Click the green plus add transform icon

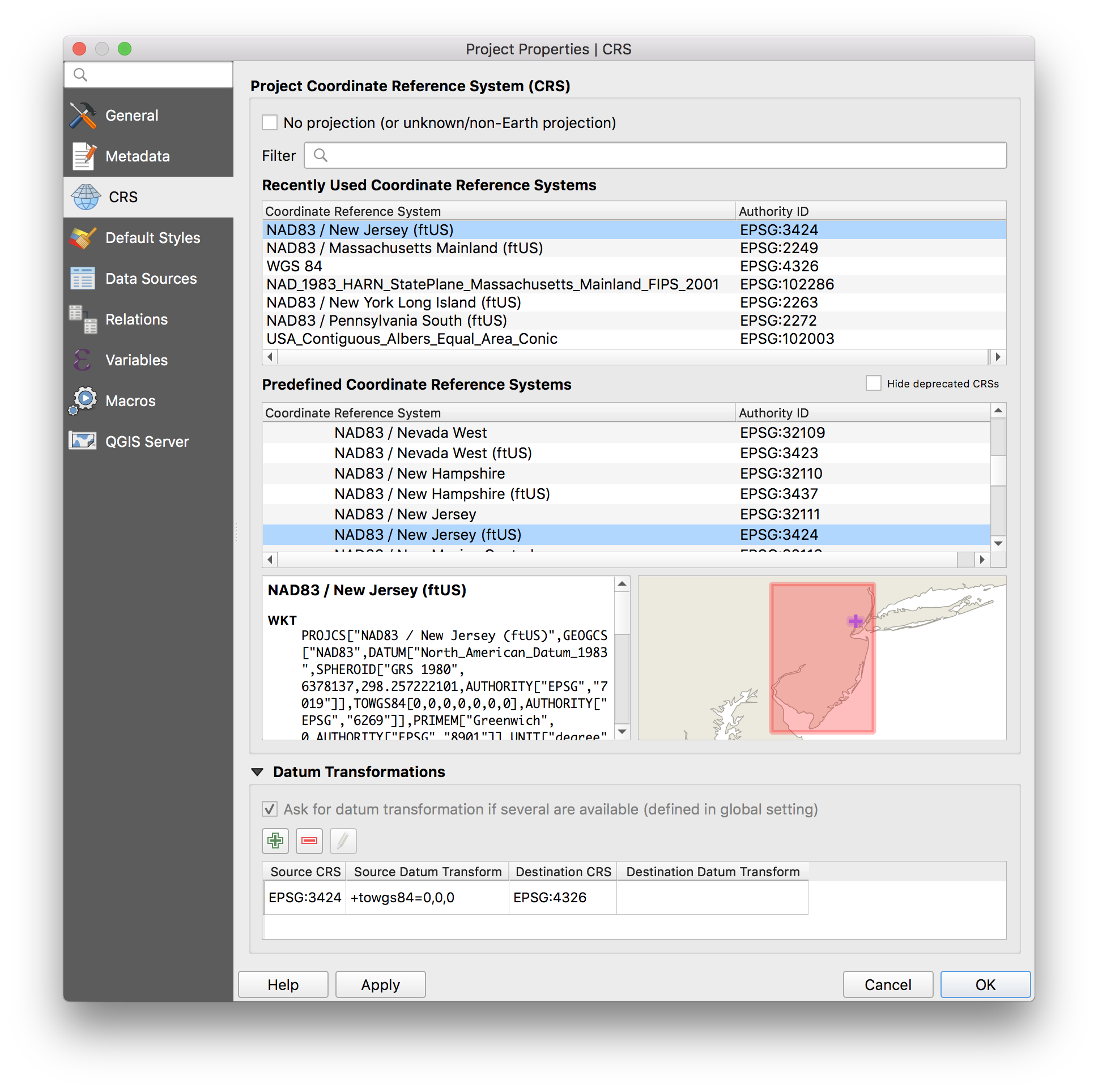tap(276, 841)
